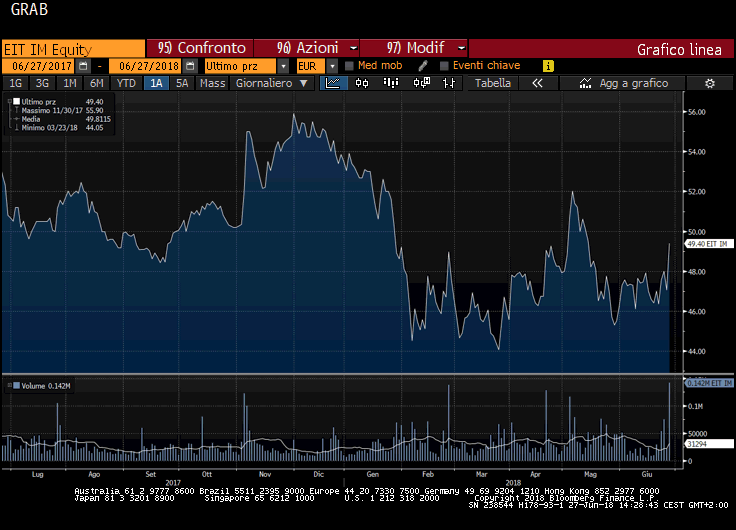Switch to candlestick chart icon
The image size is (736, 530).
pos(362,83)
